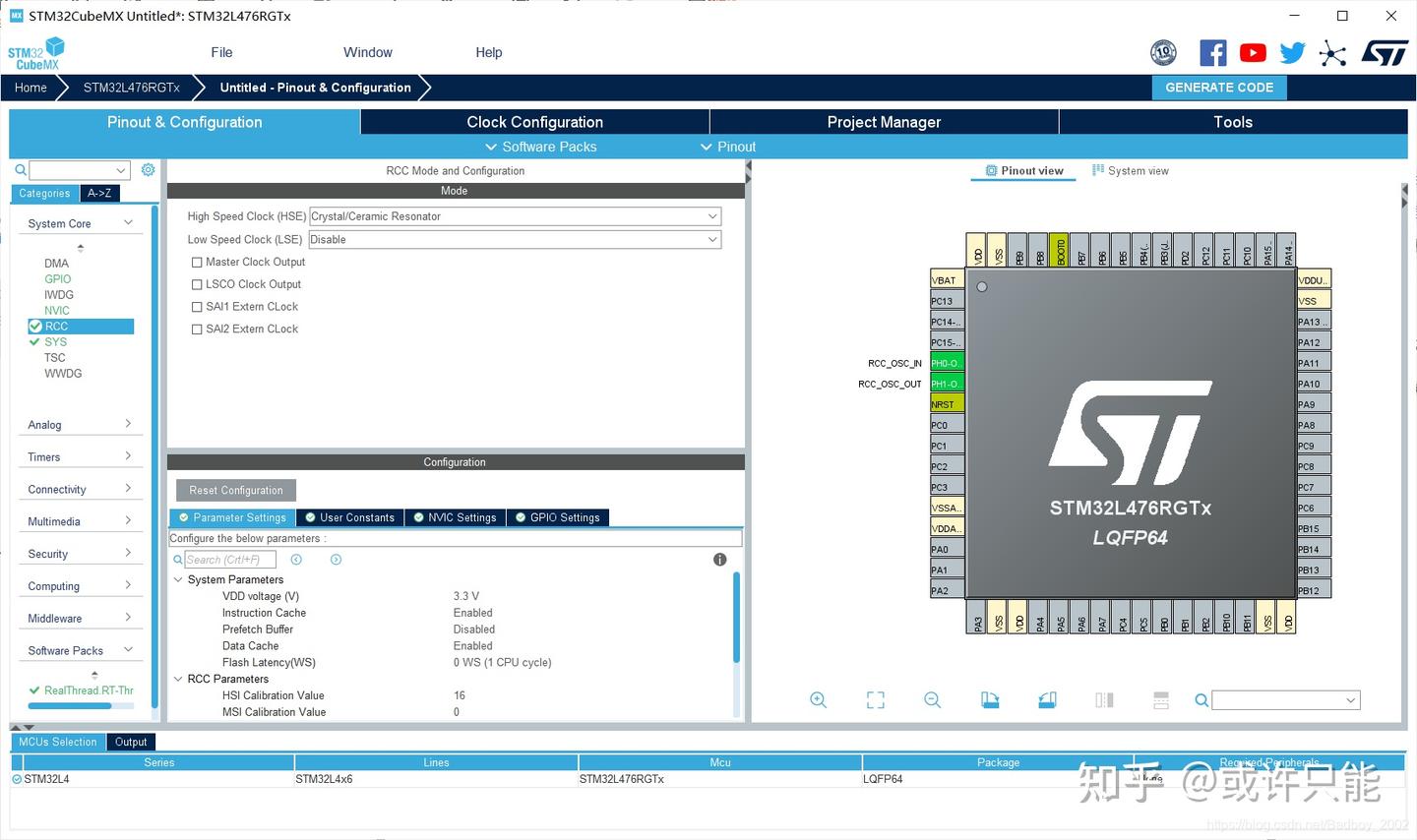Click the zoom-in icon below the pinout view
The height and width of the screenshot is (840, 1417).
coord(818,699)
